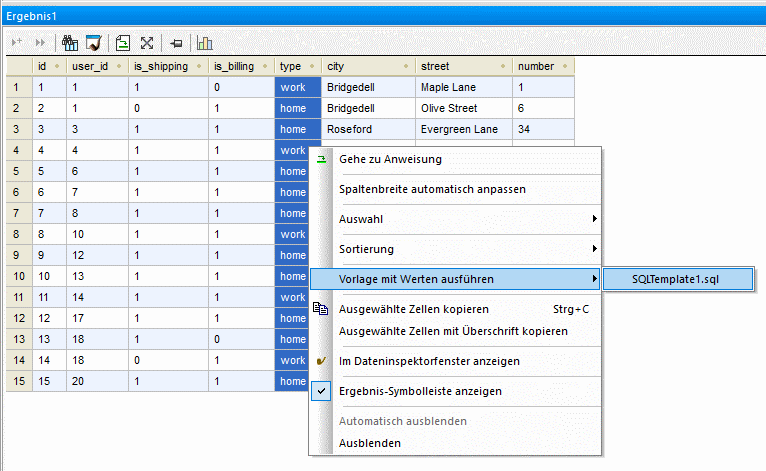Open sort dropdown on street column header

[503, 66]
